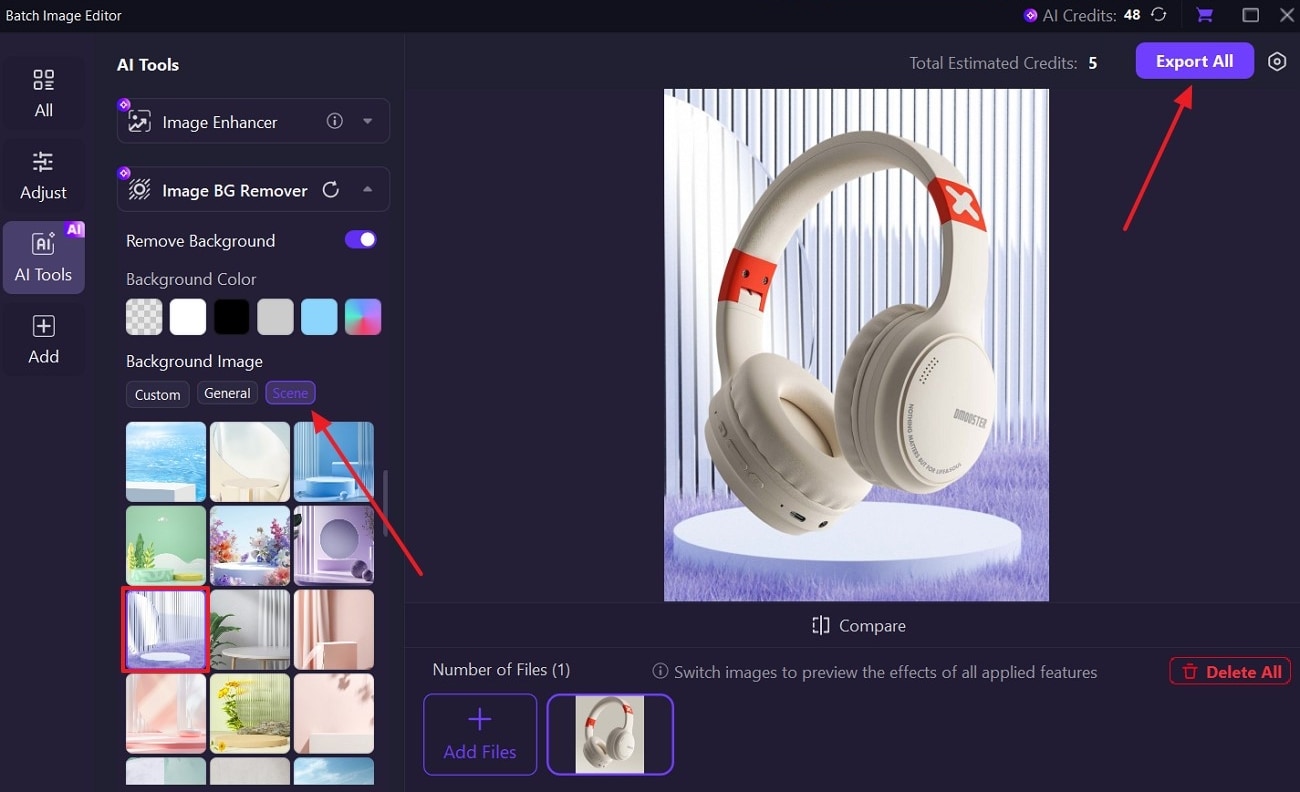The width and height of the screenshot is (1300, 792).
Task: Select the ocean water scene background
Action: 166,462
